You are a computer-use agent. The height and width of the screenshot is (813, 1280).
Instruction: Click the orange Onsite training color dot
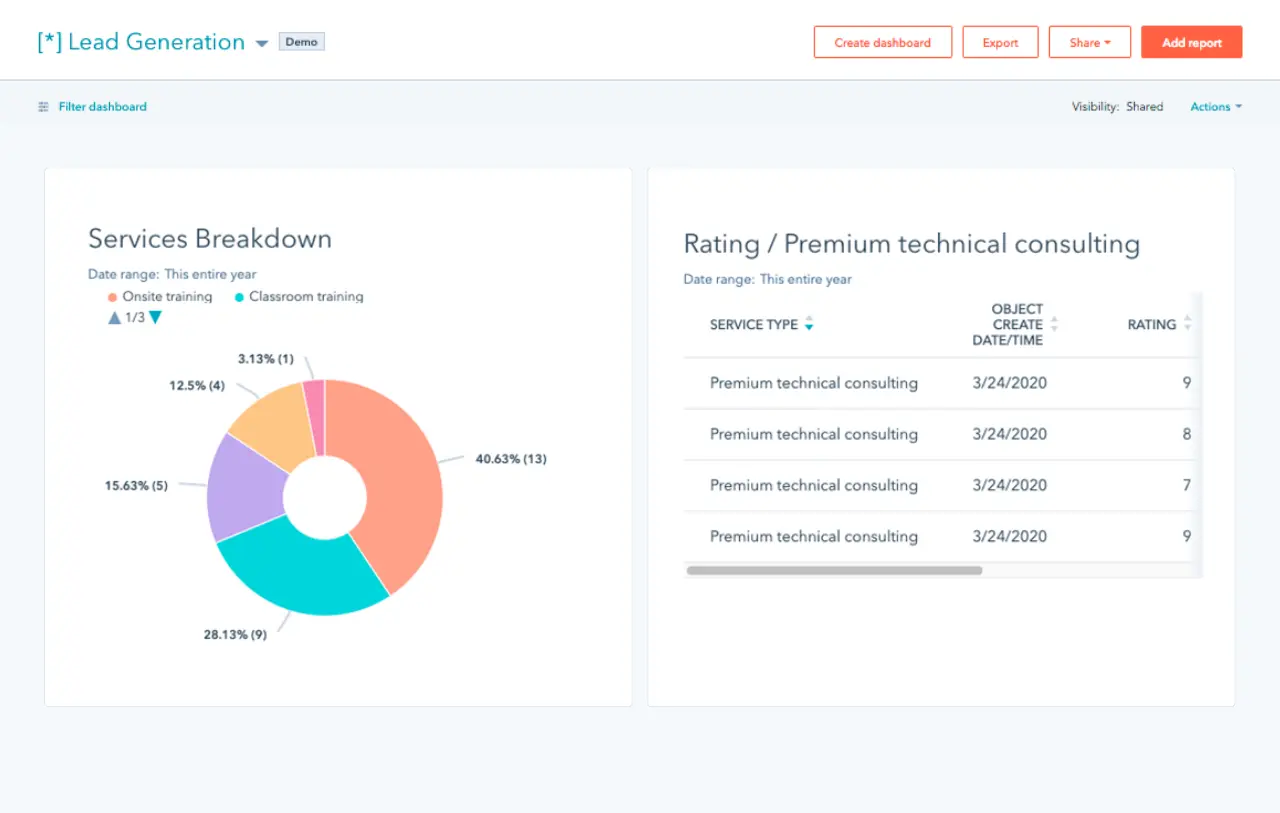point(111,297)
